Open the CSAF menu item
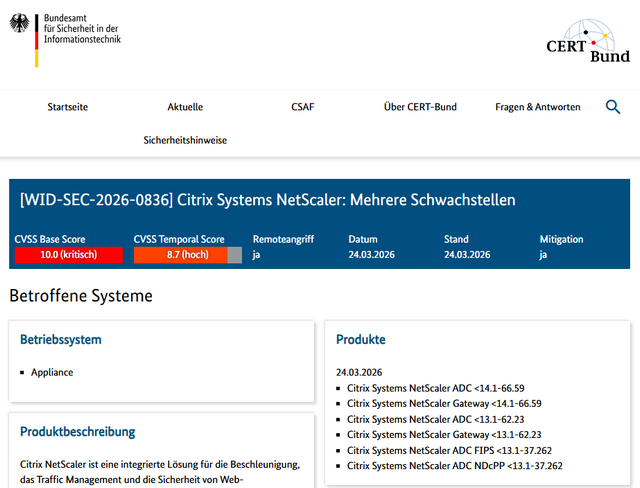Viewport: 640px width, 488px height. (302, 107)
